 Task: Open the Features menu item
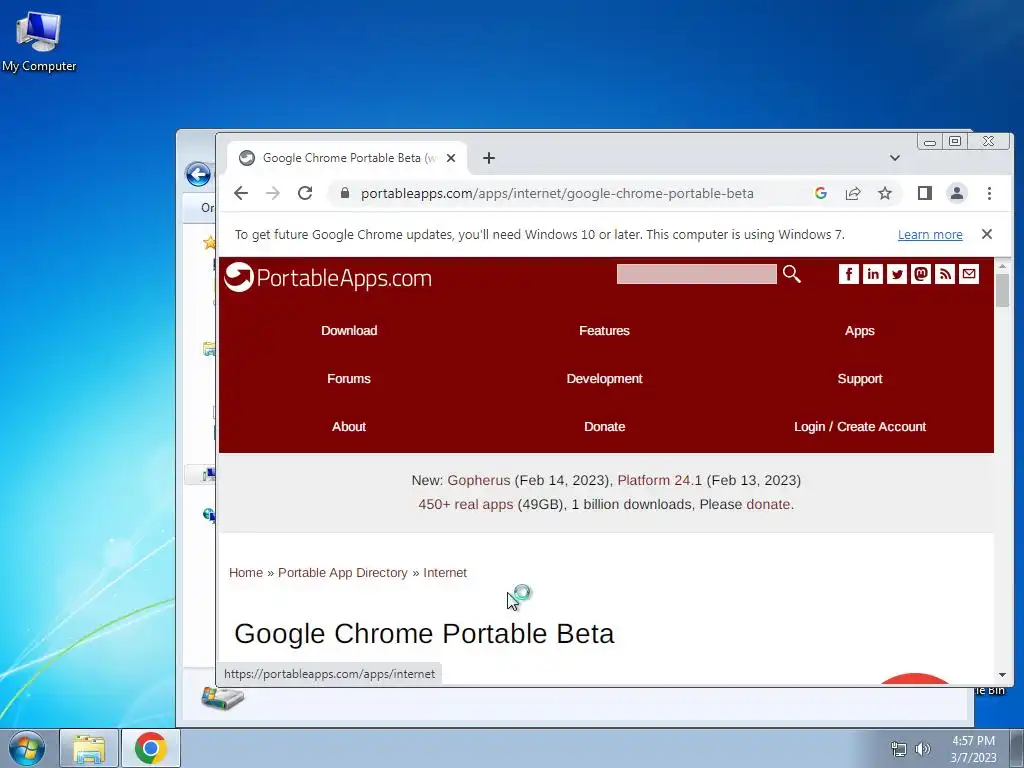pos(604,330)
